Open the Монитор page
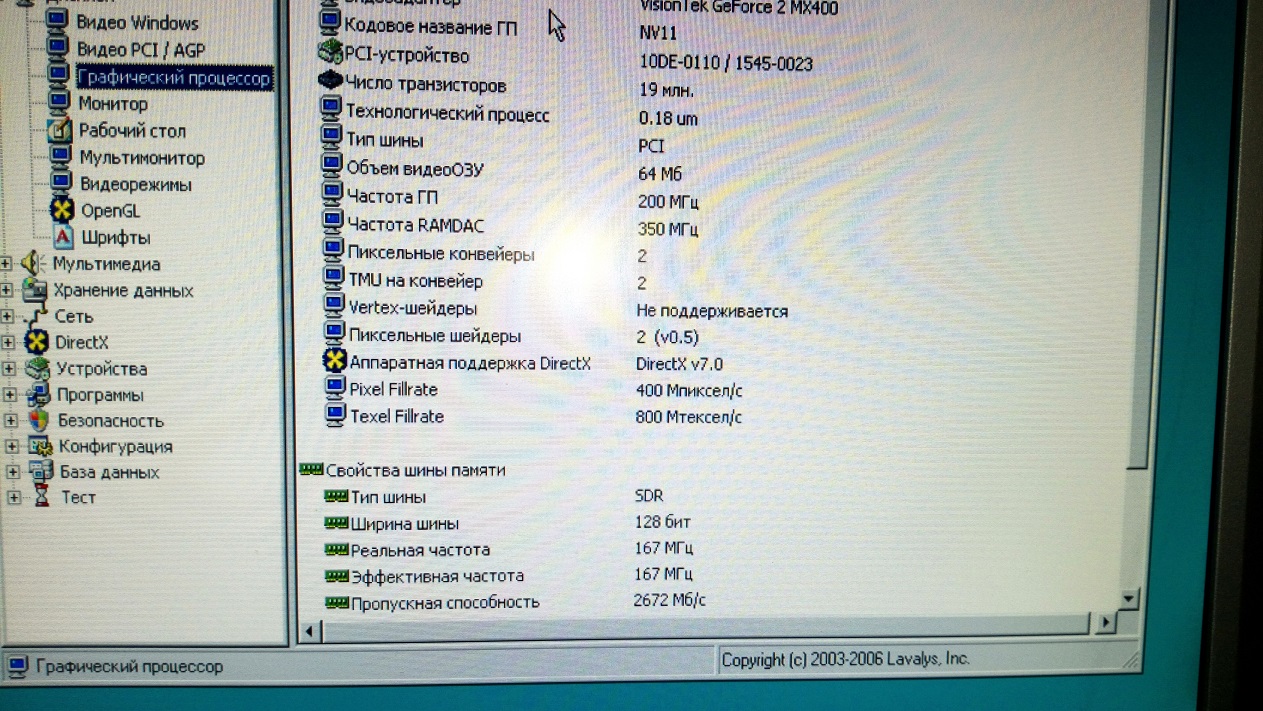This screenshot has width=1263, height=711. [113, 103]
